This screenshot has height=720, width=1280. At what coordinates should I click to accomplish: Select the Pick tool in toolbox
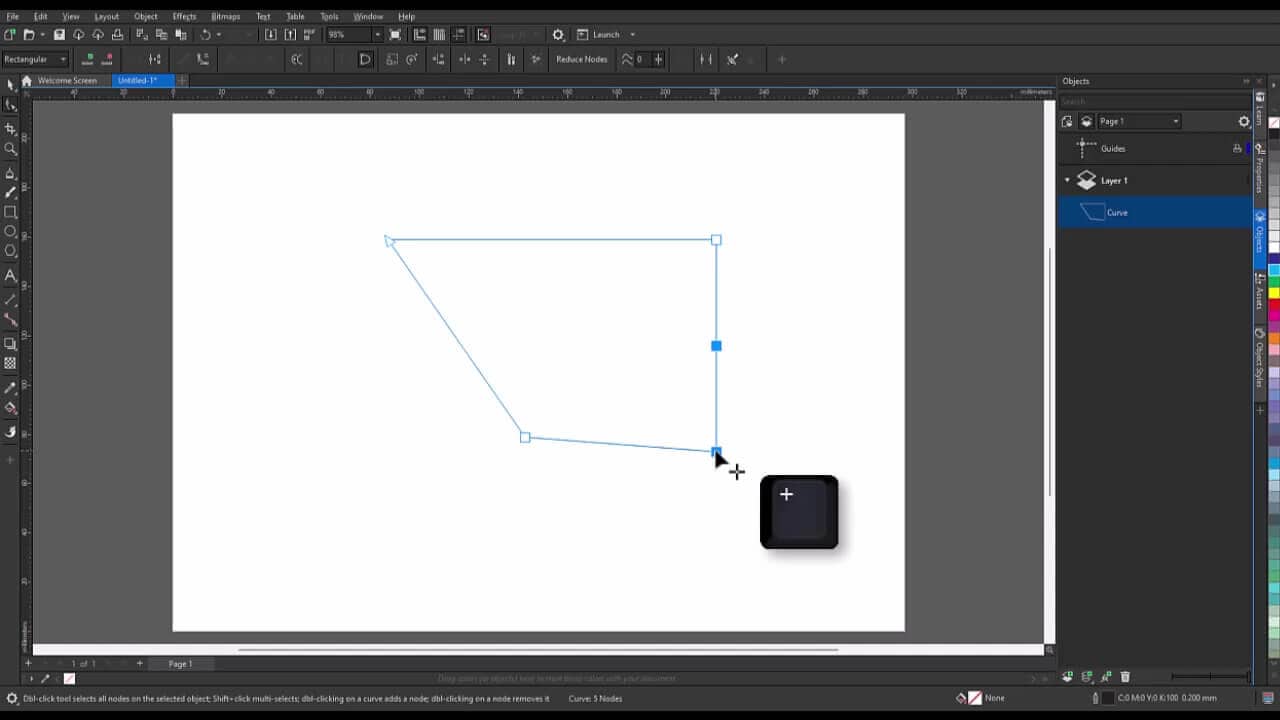(x=11, y=85)
